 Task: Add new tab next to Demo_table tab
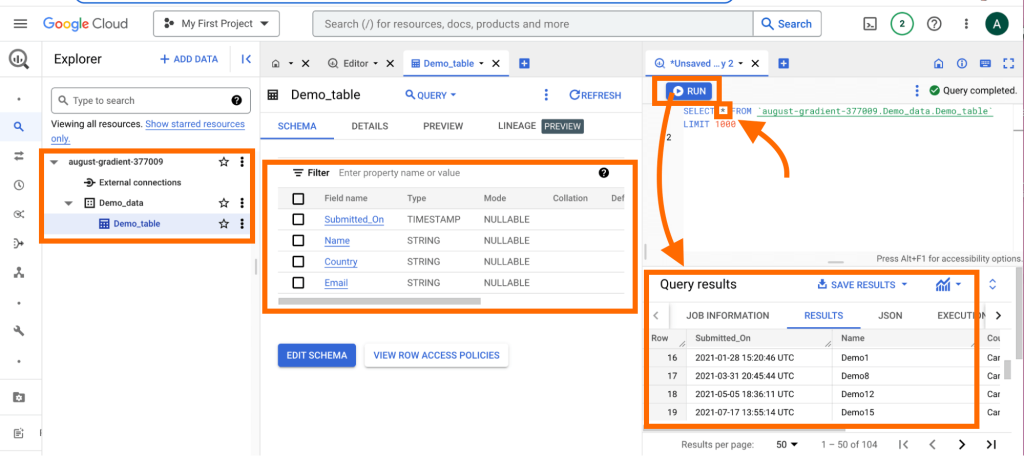point(524,63)
